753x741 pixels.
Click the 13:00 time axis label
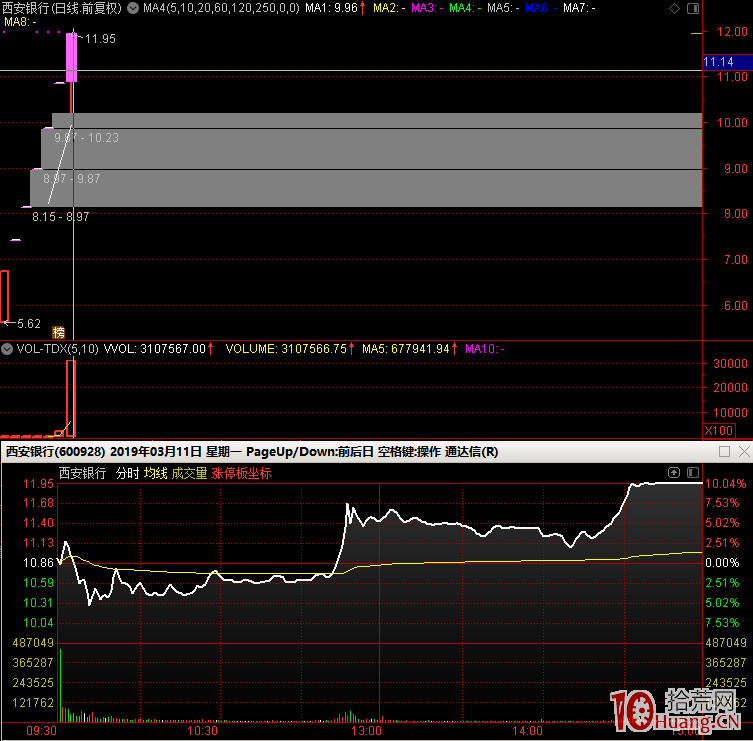pyautogui.click(x=366, y=730)
